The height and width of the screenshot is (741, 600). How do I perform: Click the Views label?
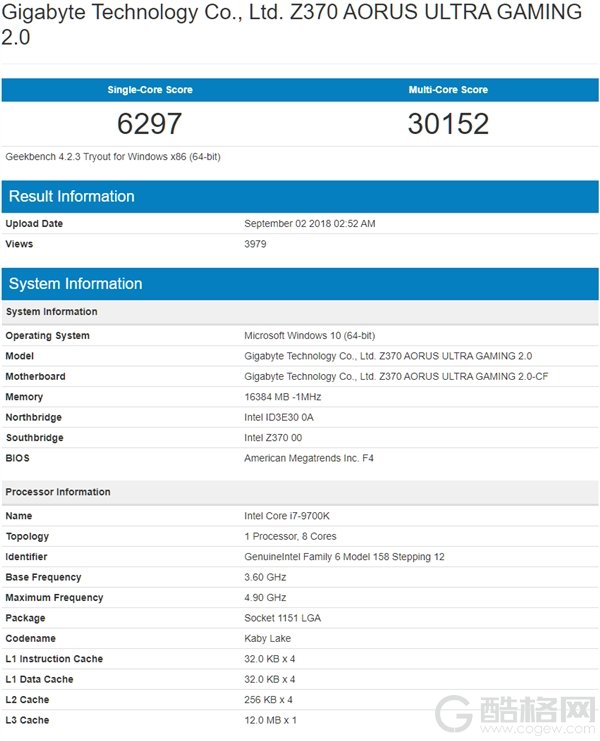[19, 244]
